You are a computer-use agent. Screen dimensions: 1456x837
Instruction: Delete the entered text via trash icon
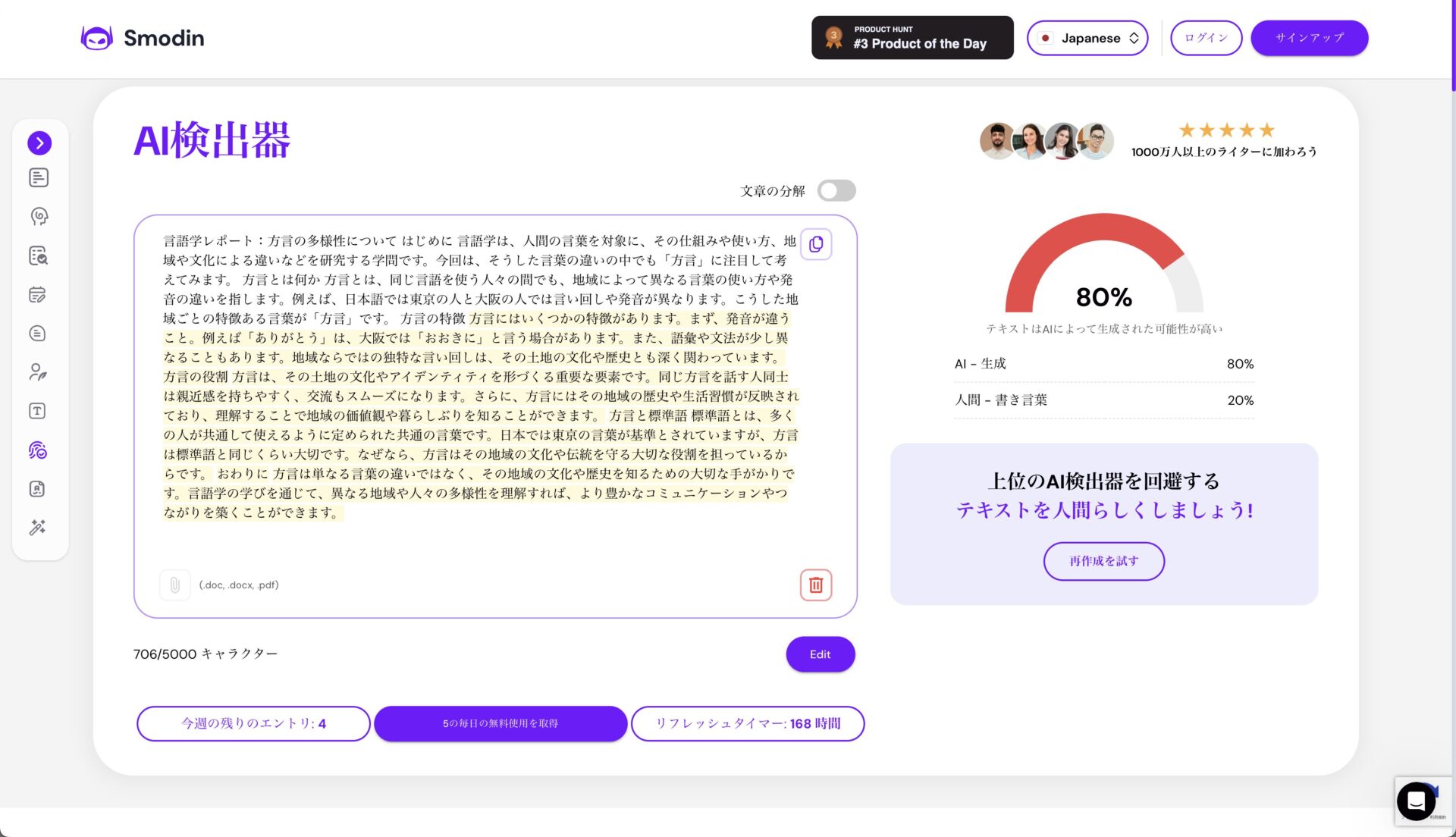[x=815, y=585]
